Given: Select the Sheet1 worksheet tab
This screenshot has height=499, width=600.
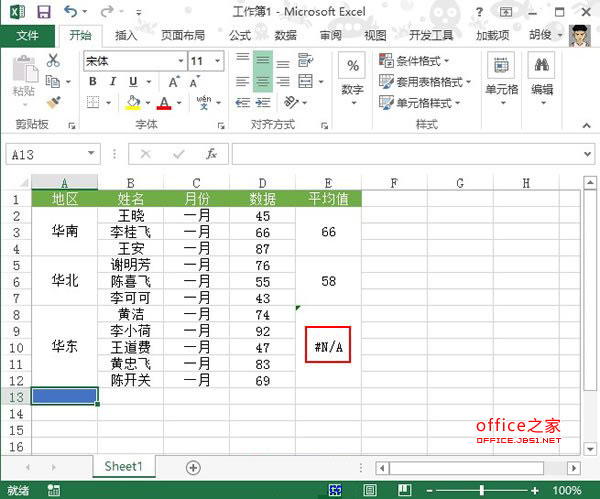Looking at the screenshot, I should [x=124, y=466].
